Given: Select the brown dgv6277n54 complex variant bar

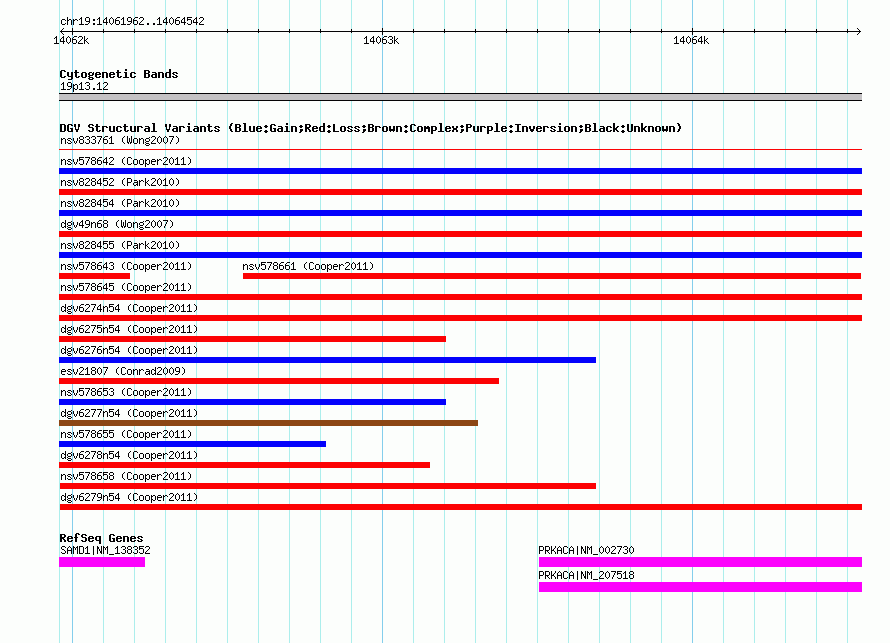Looking at the screenshot, I should tap(268, 423).
